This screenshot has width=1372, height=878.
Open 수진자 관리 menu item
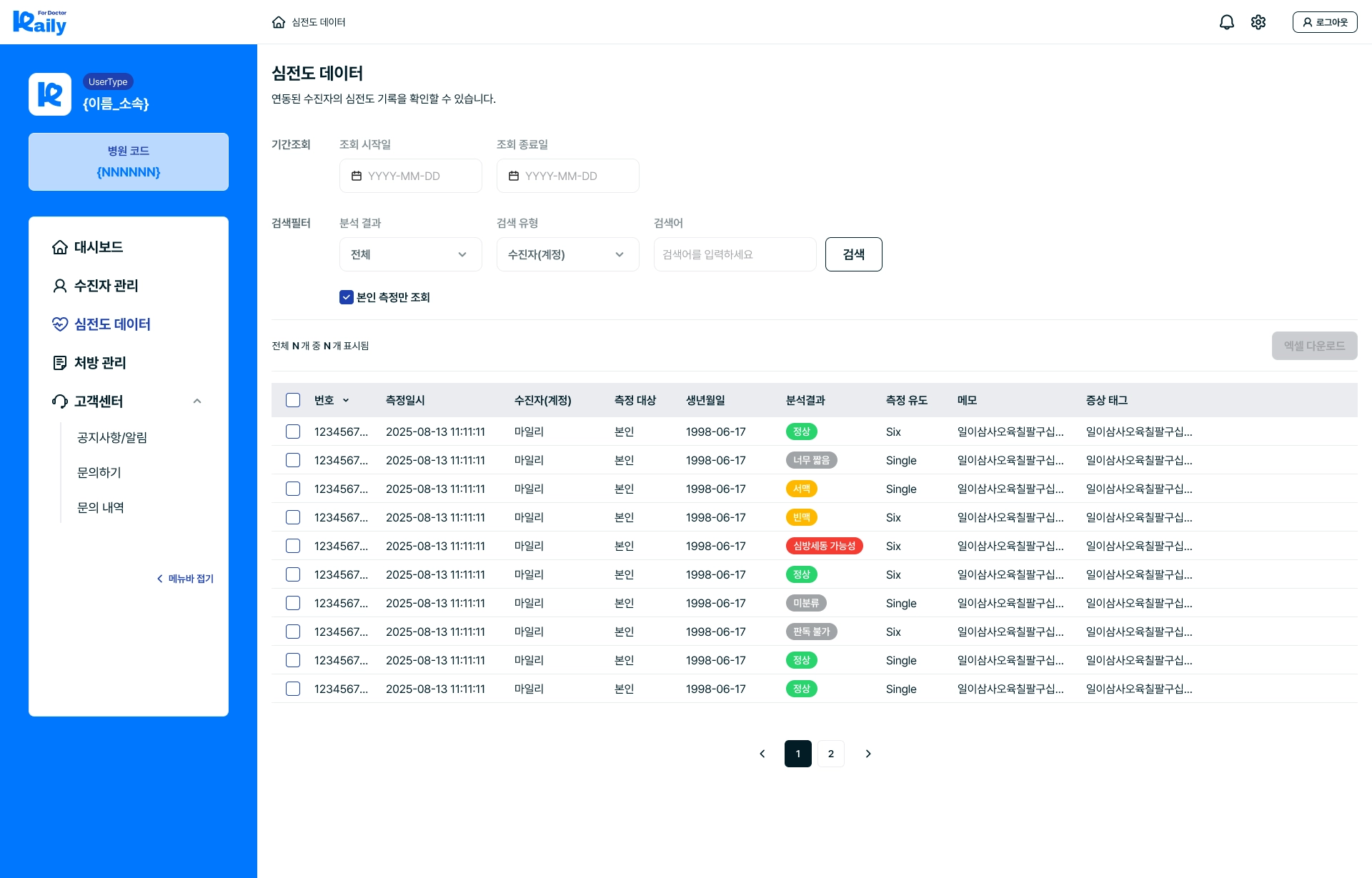[x=106, y=286]
